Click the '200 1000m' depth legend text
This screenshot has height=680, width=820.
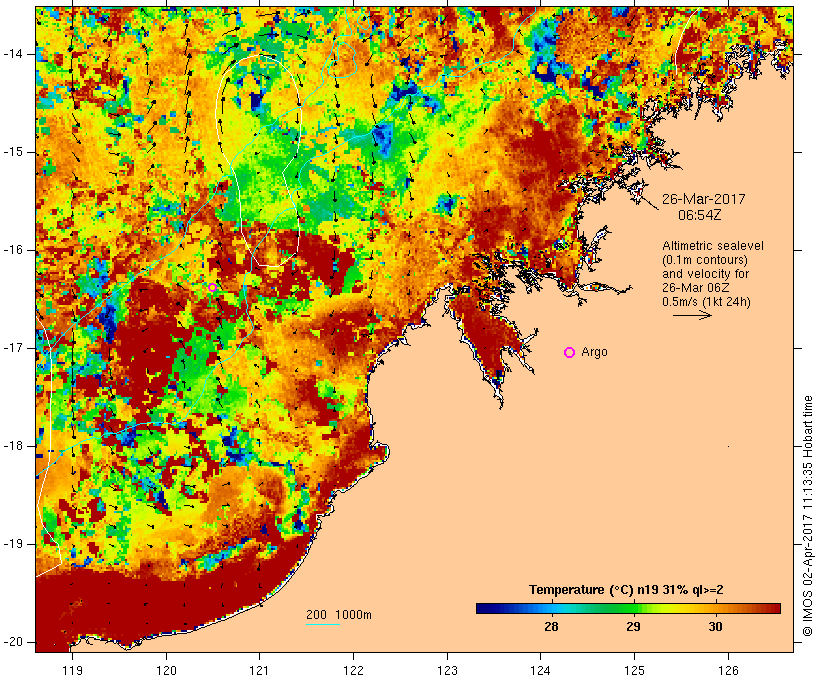point(339,615)
